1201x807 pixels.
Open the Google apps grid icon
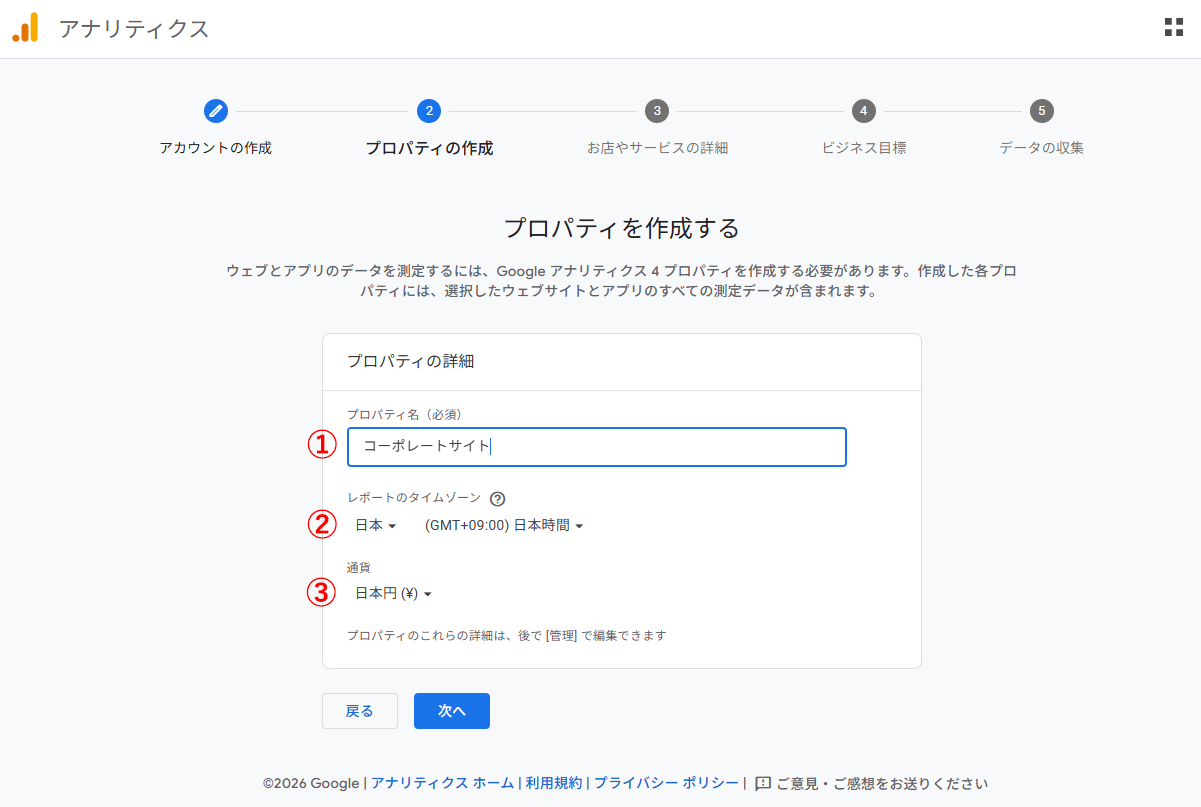pos(1172,27)
